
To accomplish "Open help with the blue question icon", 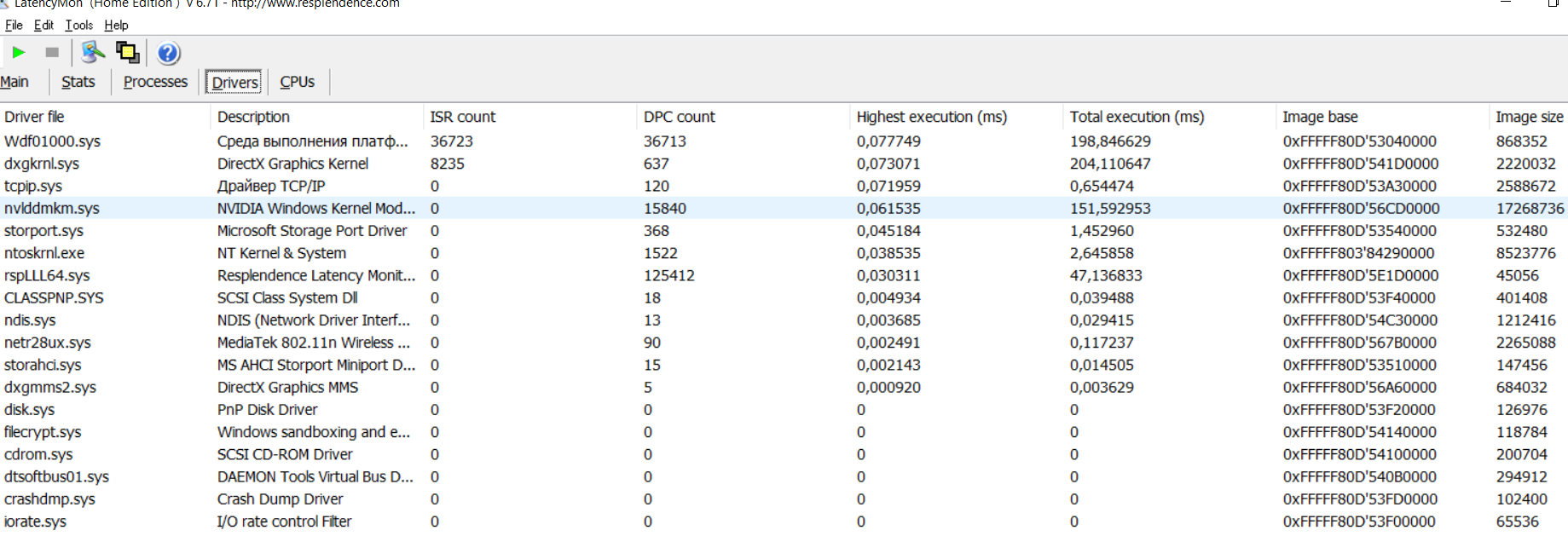I will (169, 54).
